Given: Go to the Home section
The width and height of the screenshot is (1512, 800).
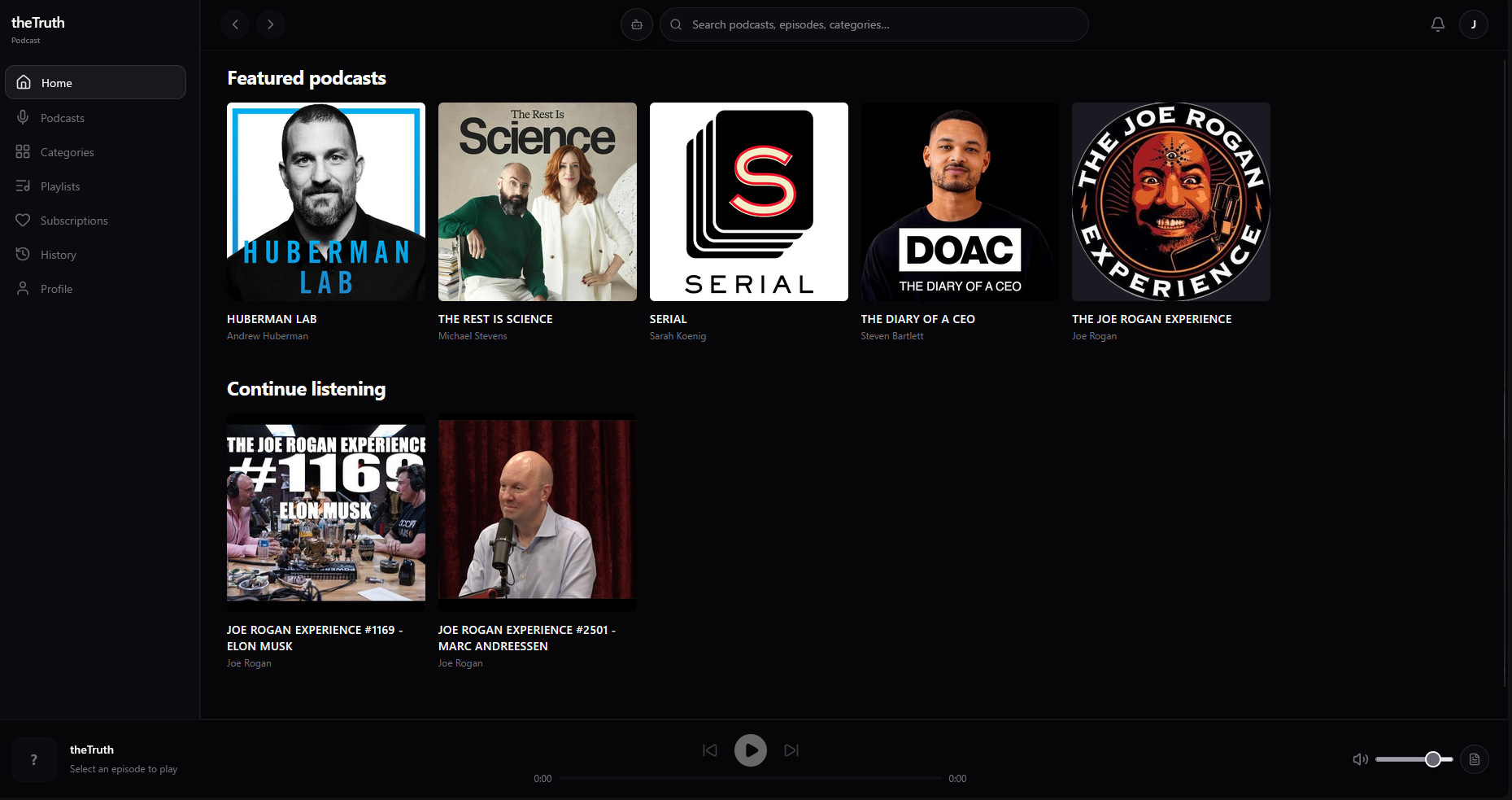Looking at the screenshot, I should 95,82.
